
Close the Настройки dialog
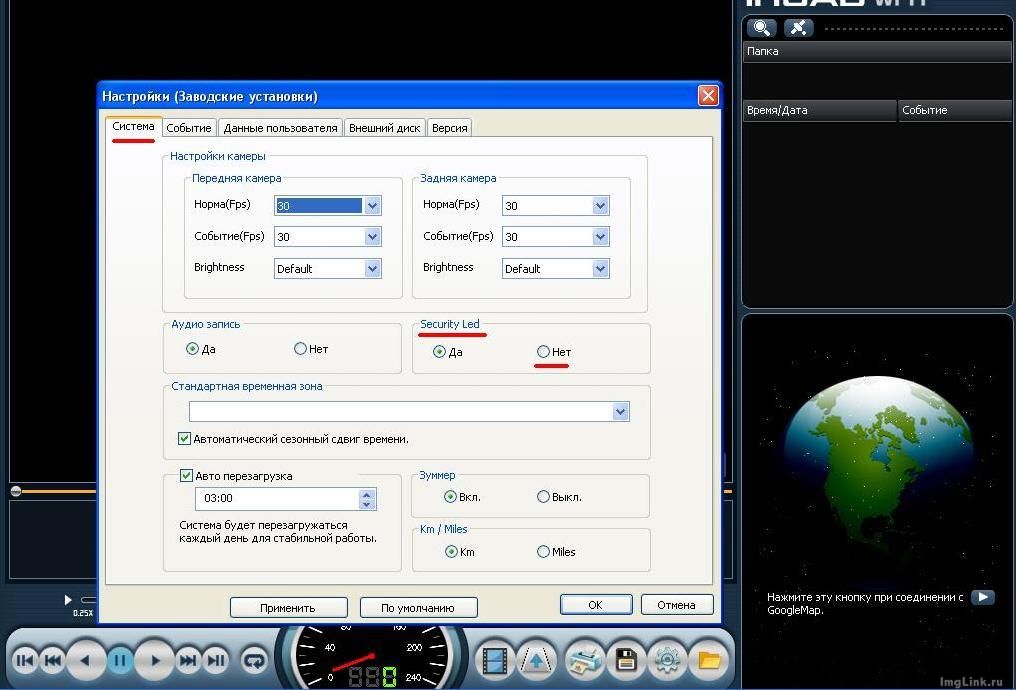tap(708, 96)
